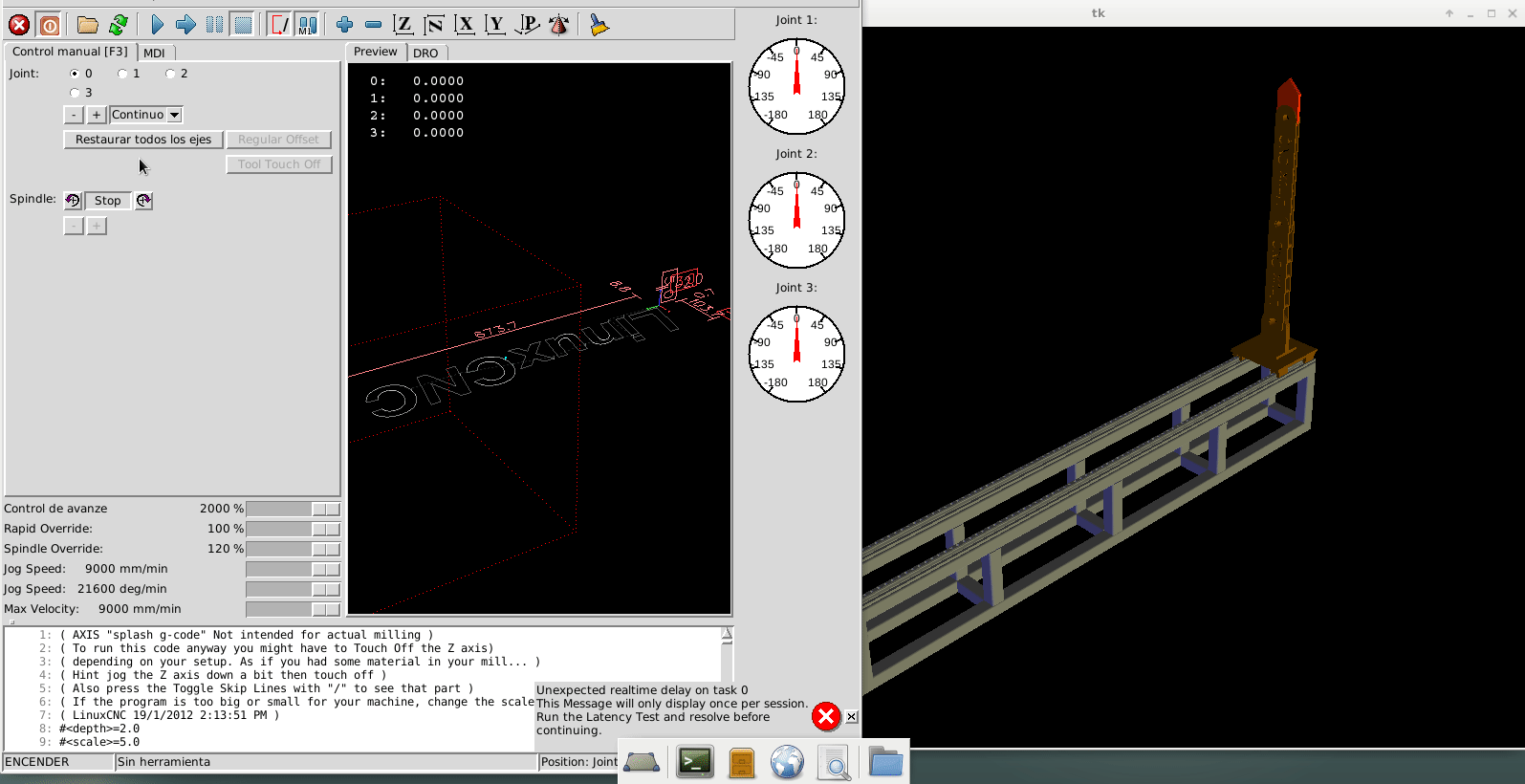
Task: Jog joint in plus direction
Action: (97, 115)
